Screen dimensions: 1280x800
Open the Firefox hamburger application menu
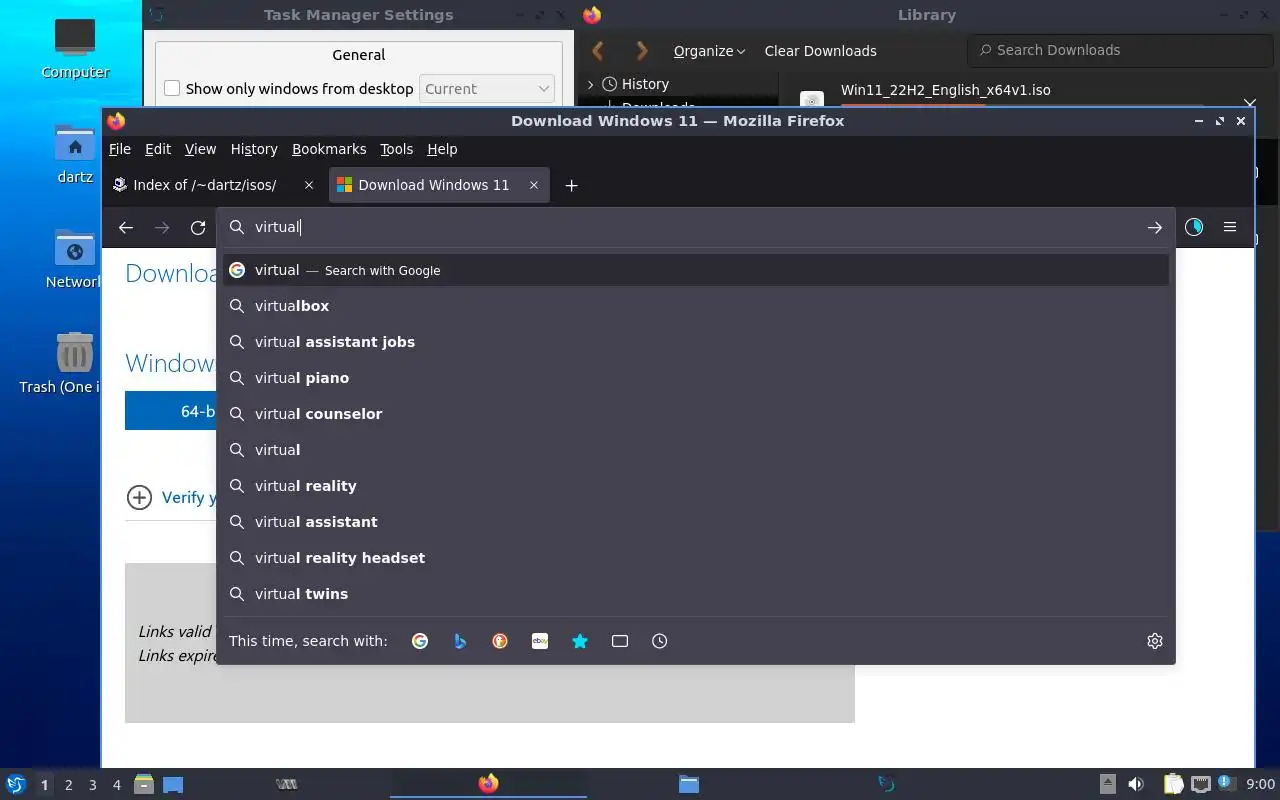pos(1230,227)
